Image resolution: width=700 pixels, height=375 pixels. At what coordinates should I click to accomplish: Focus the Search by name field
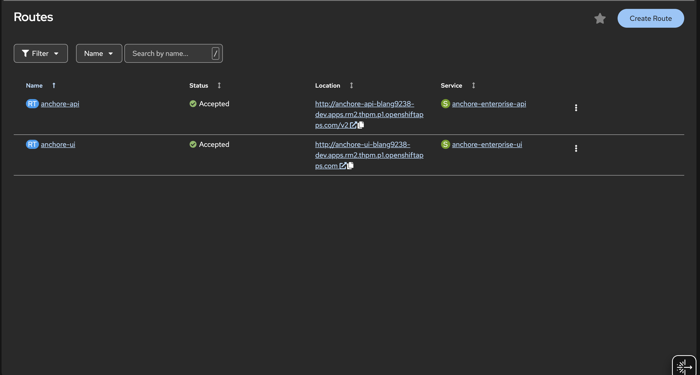tap(173, 54)
